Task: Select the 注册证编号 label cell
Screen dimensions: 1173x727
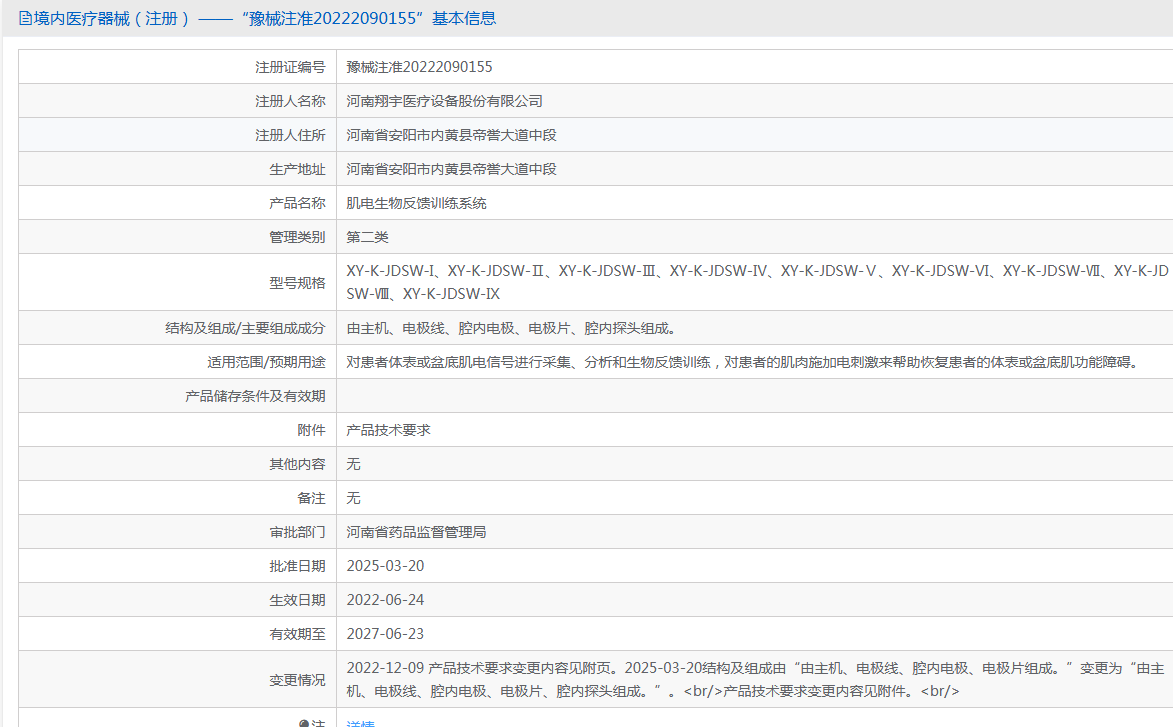Action: (178, 67)
